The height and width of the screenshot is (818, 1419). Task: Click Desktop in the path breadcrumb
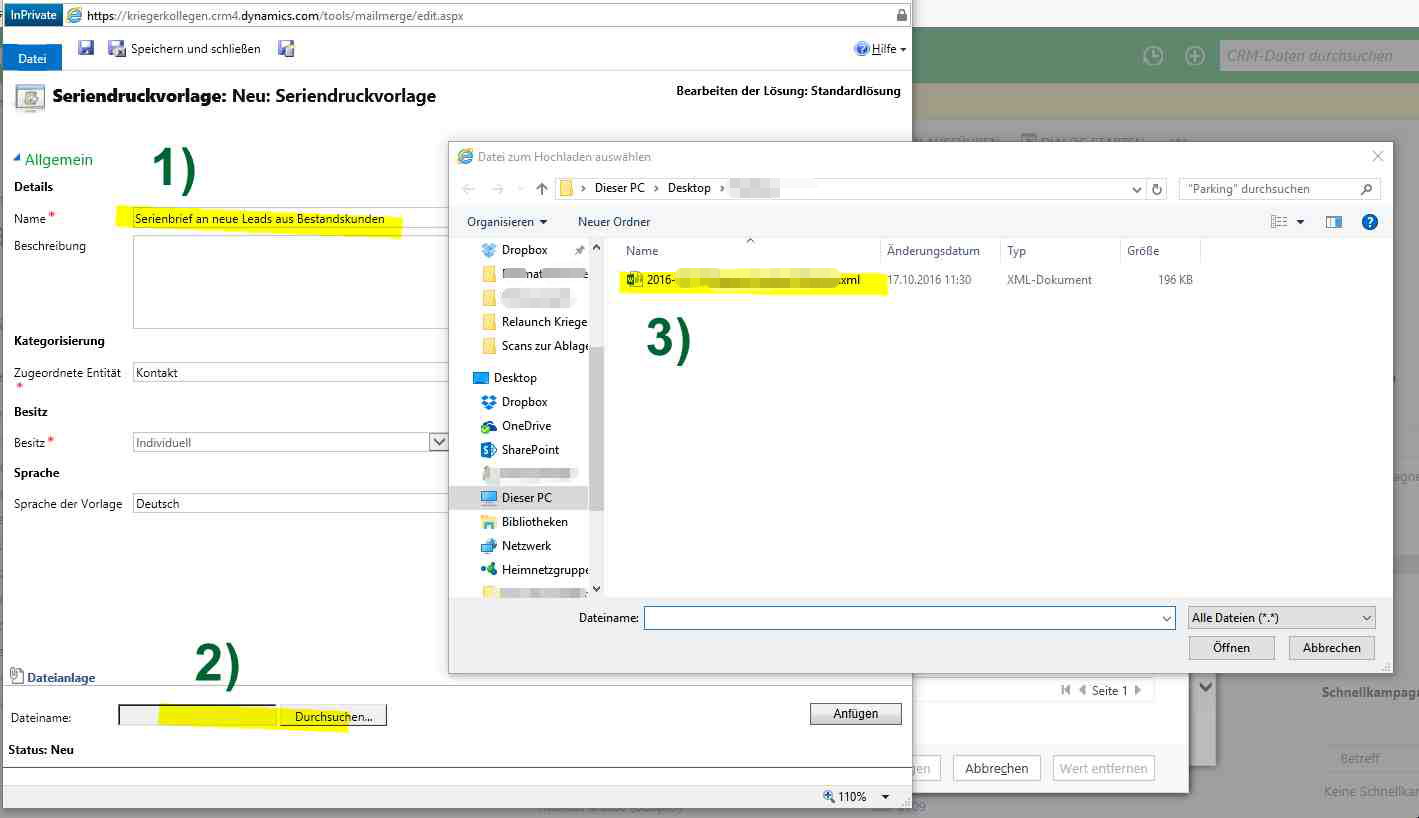689,188
